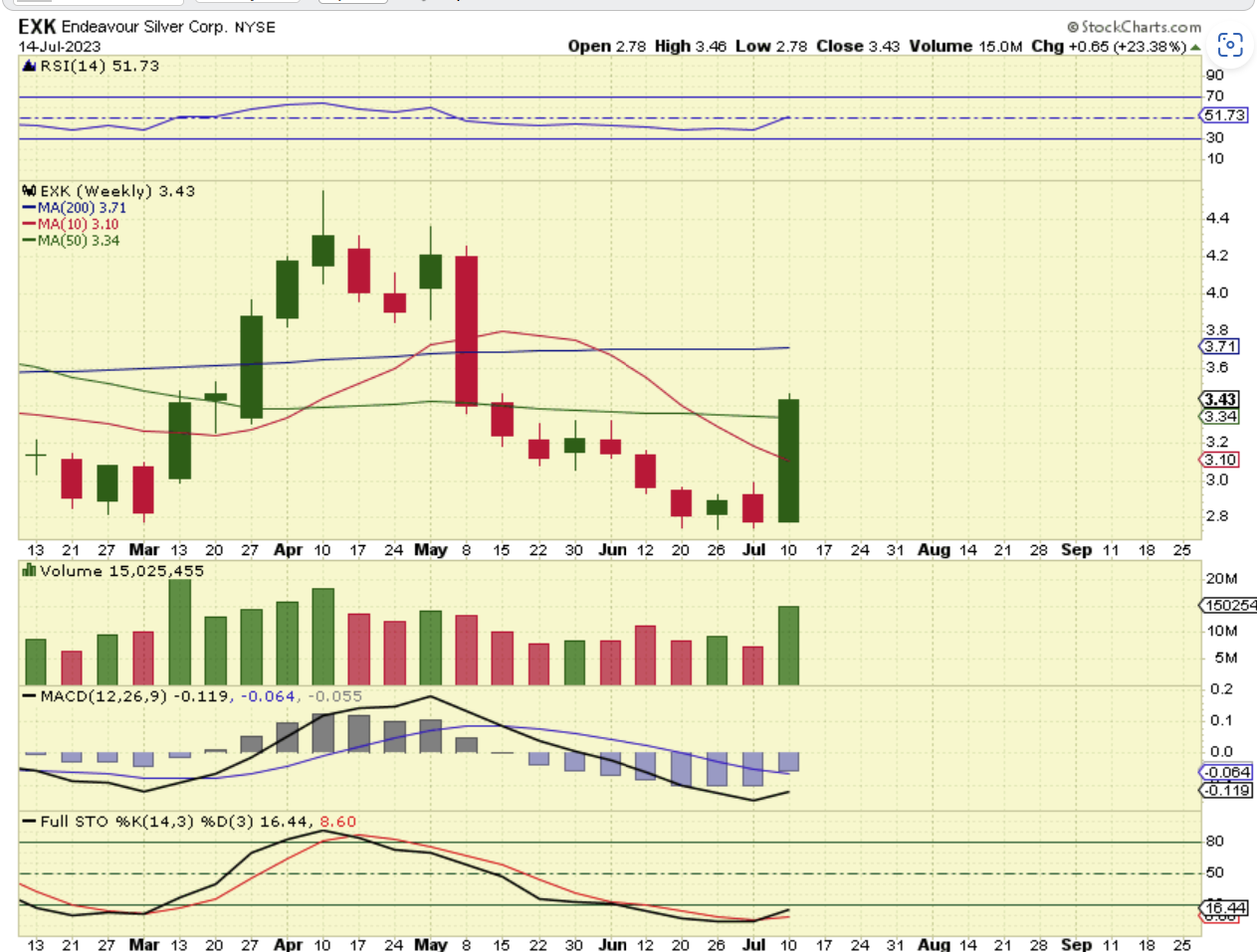This screenshot has width=1257, height=952.
Task: Click the image search lens icon
Action: pyautogui.click(x=1230, y=45)
